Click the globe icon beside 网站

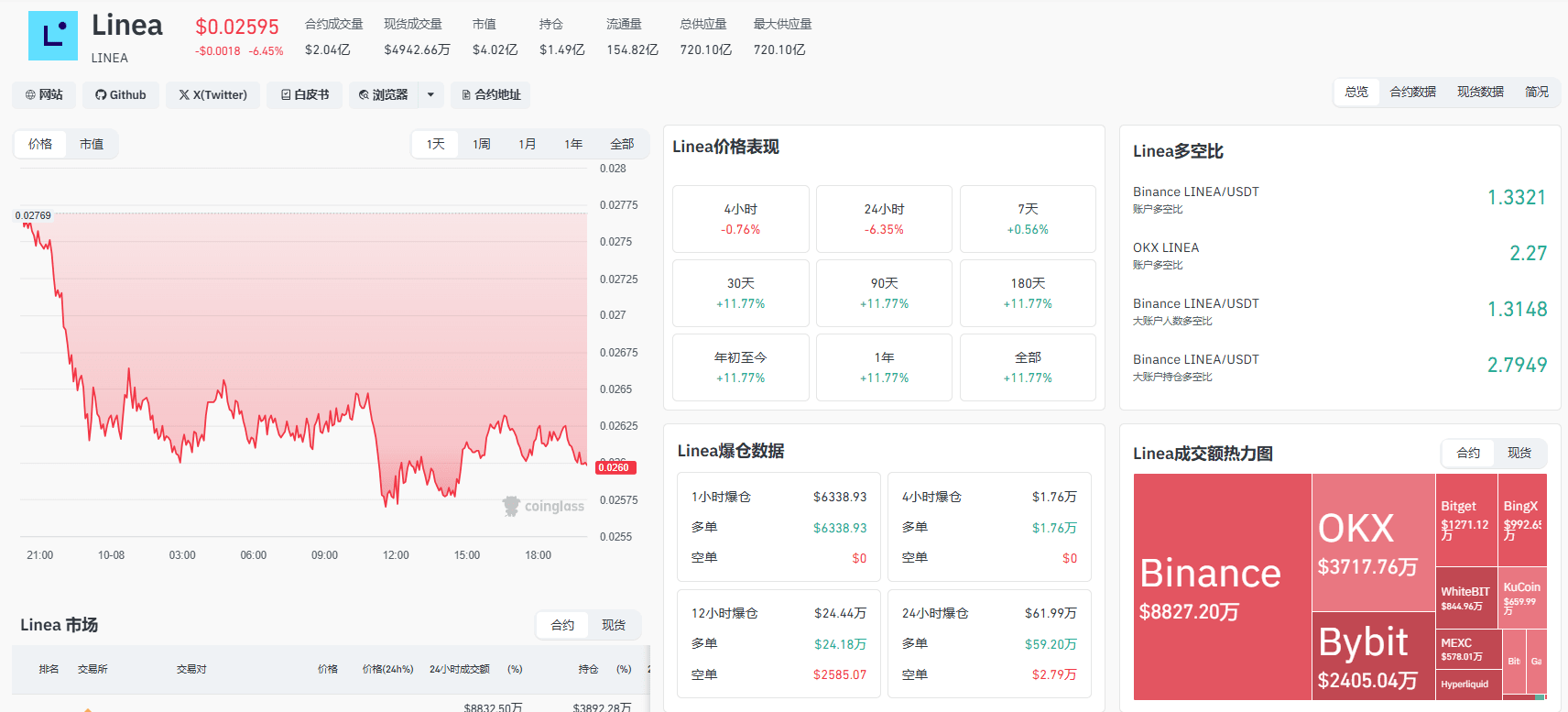point(30,95)
